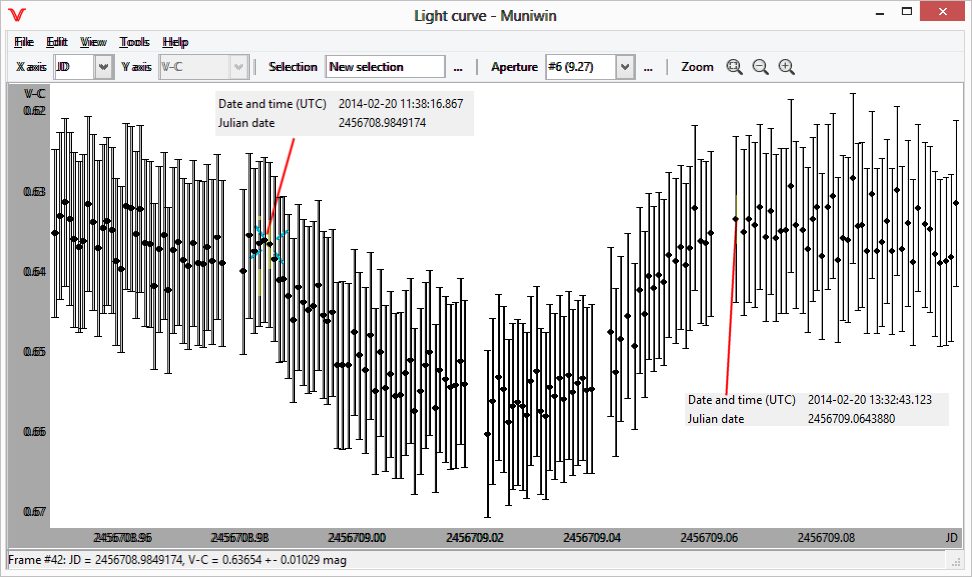Click the New selection input field
The height and width of the screenshot is (577, 972).
[385, 67]
